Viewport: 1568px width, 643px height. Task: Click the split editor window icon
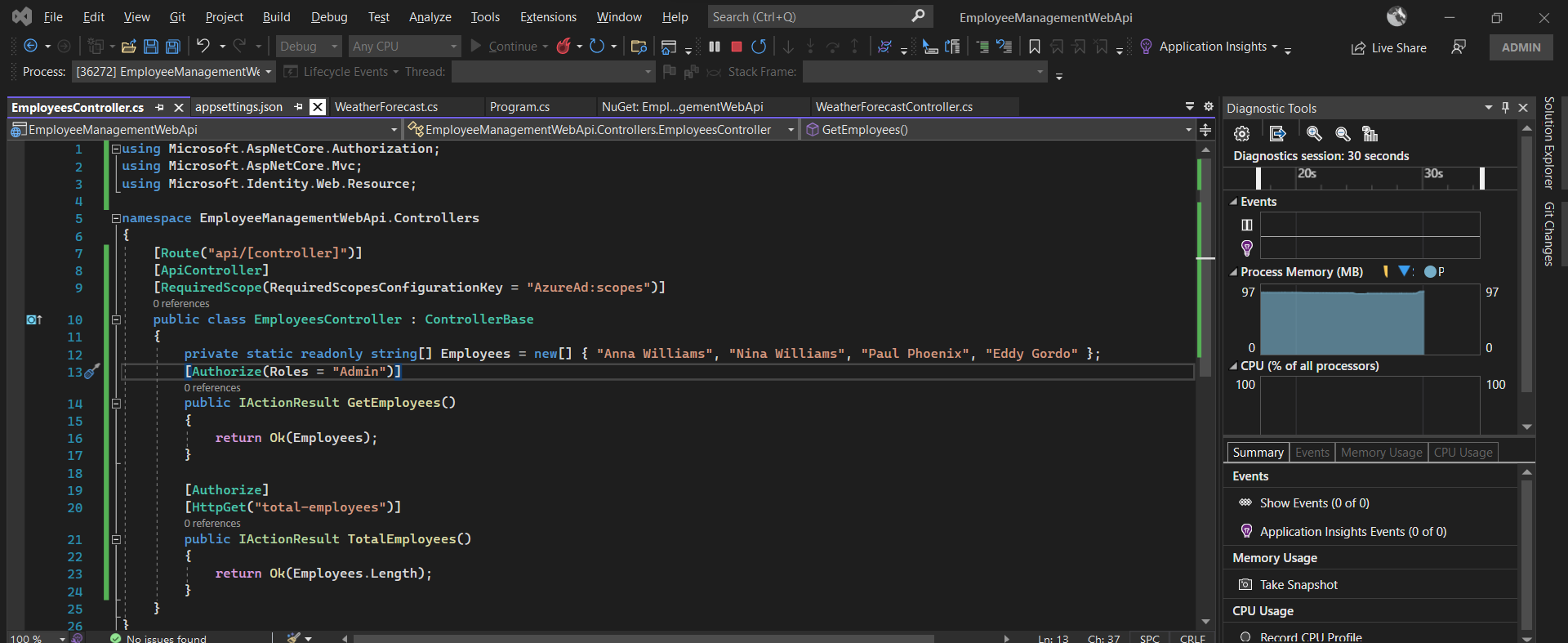pyautogui.click(x=1205, y=129)
